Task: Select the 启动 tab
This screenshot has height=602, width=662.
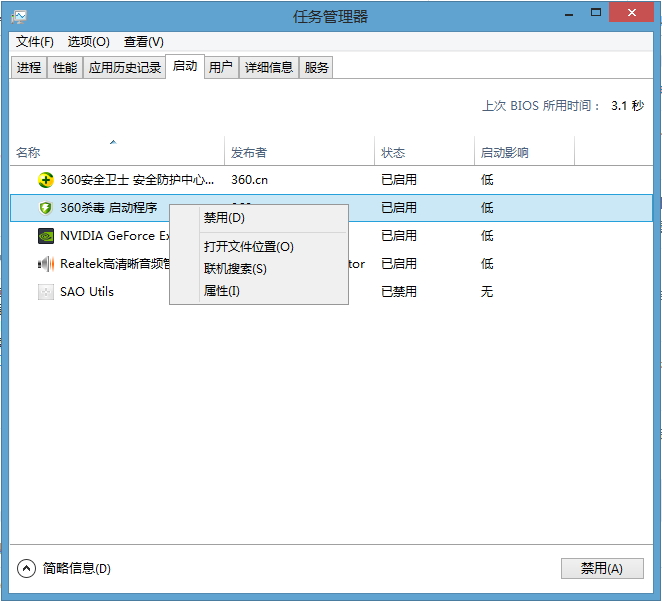Action: [x=185, y=66]
